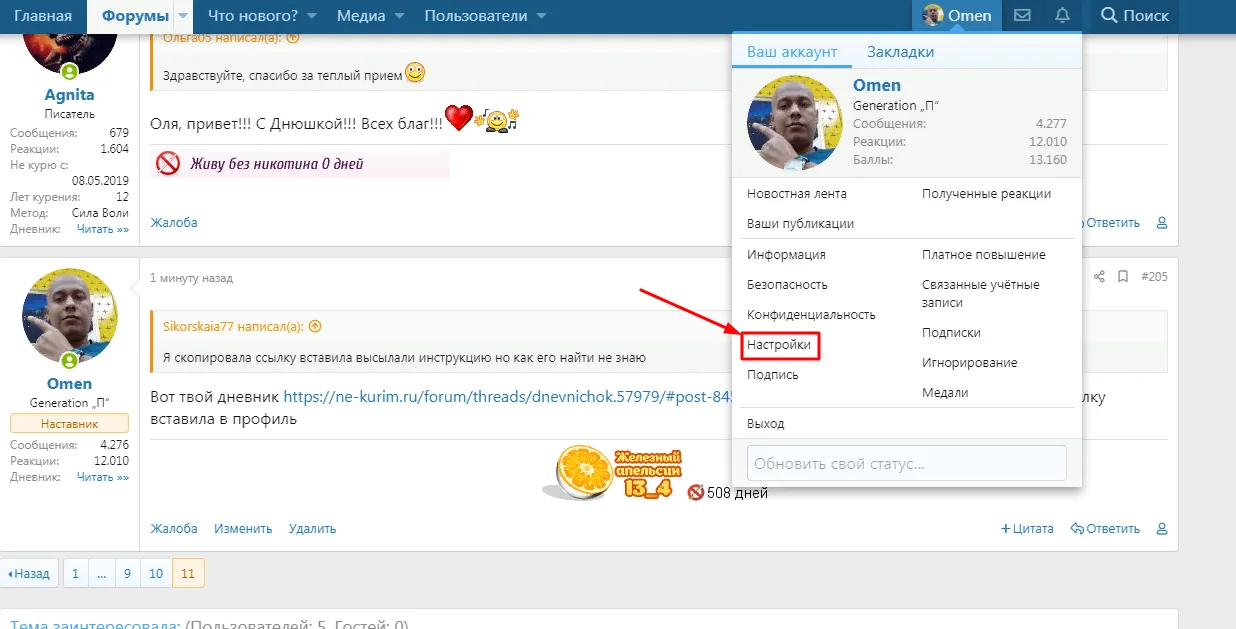Open Полученные реакции in account menu
Image resolution: width=1236 pixels, height=629 pixels.
click(x=986, y=194)
